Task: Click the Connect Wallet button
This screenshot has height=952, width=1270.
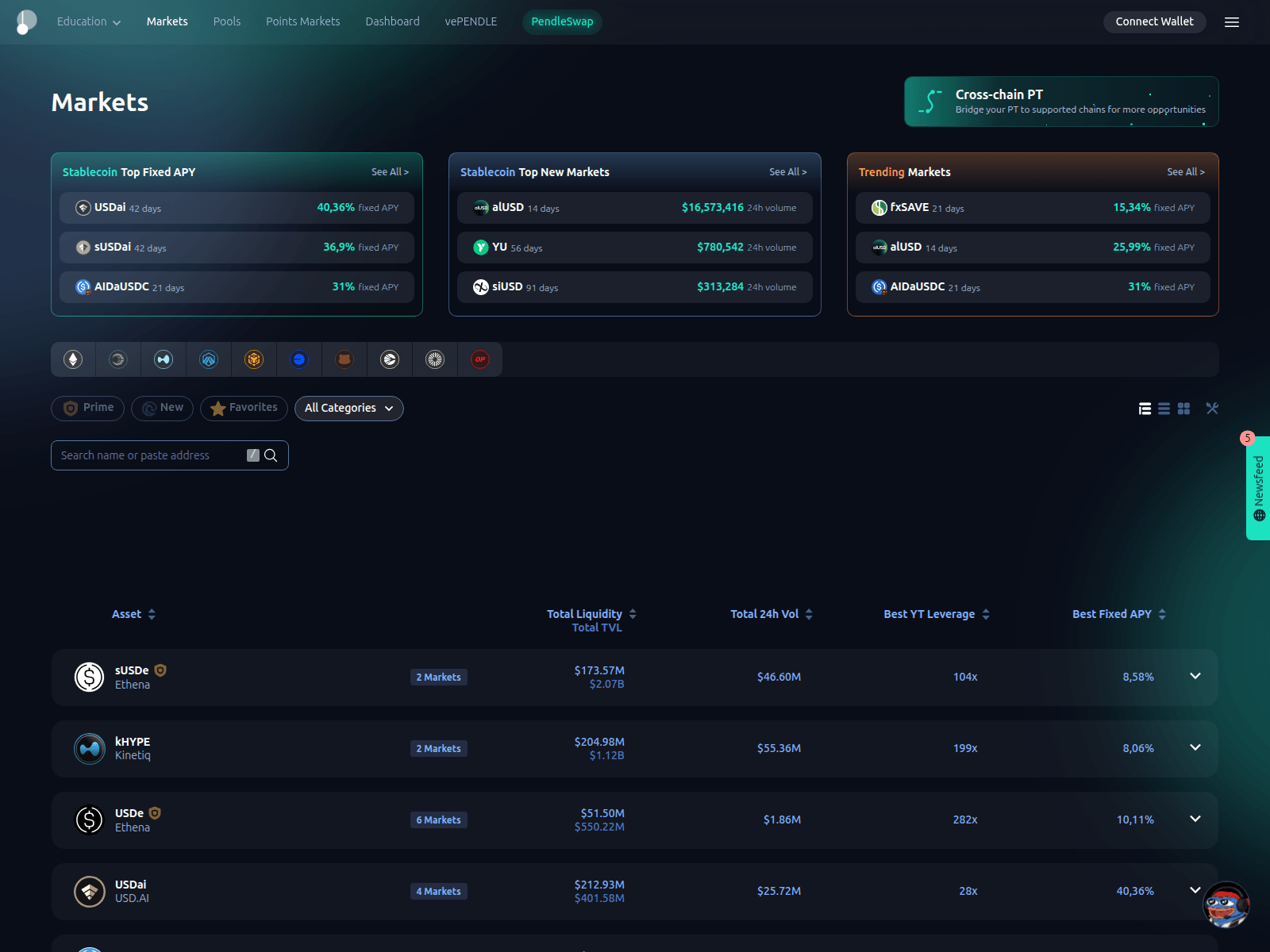Action: (1155, 21)
